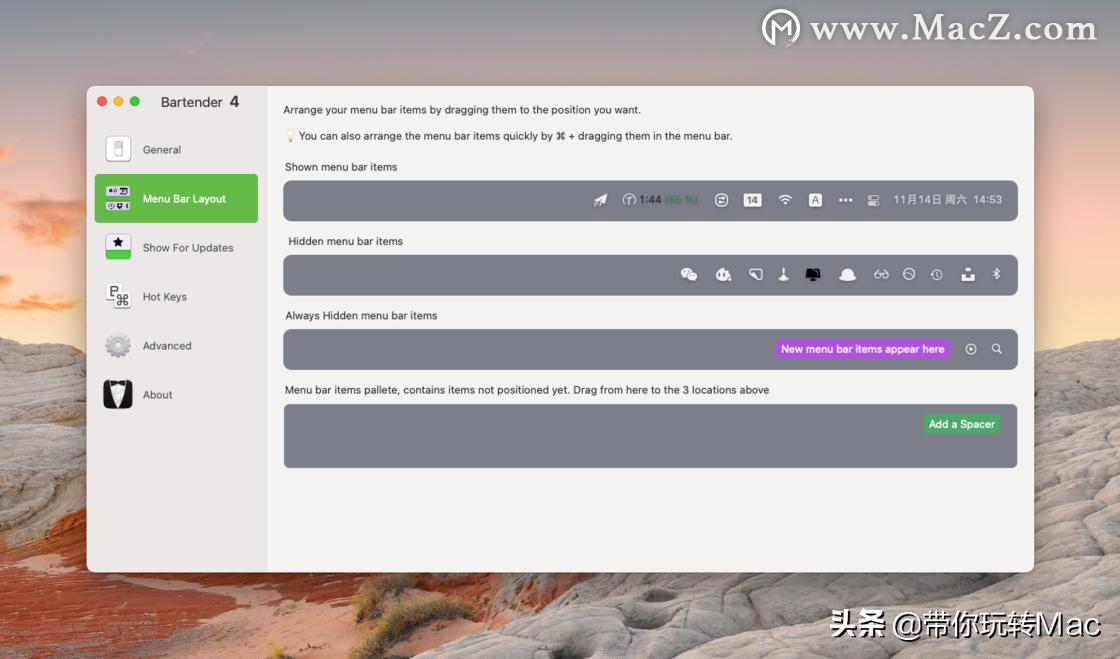Click the ellipsis overflow icon in shown items

[x=845, y=199]
